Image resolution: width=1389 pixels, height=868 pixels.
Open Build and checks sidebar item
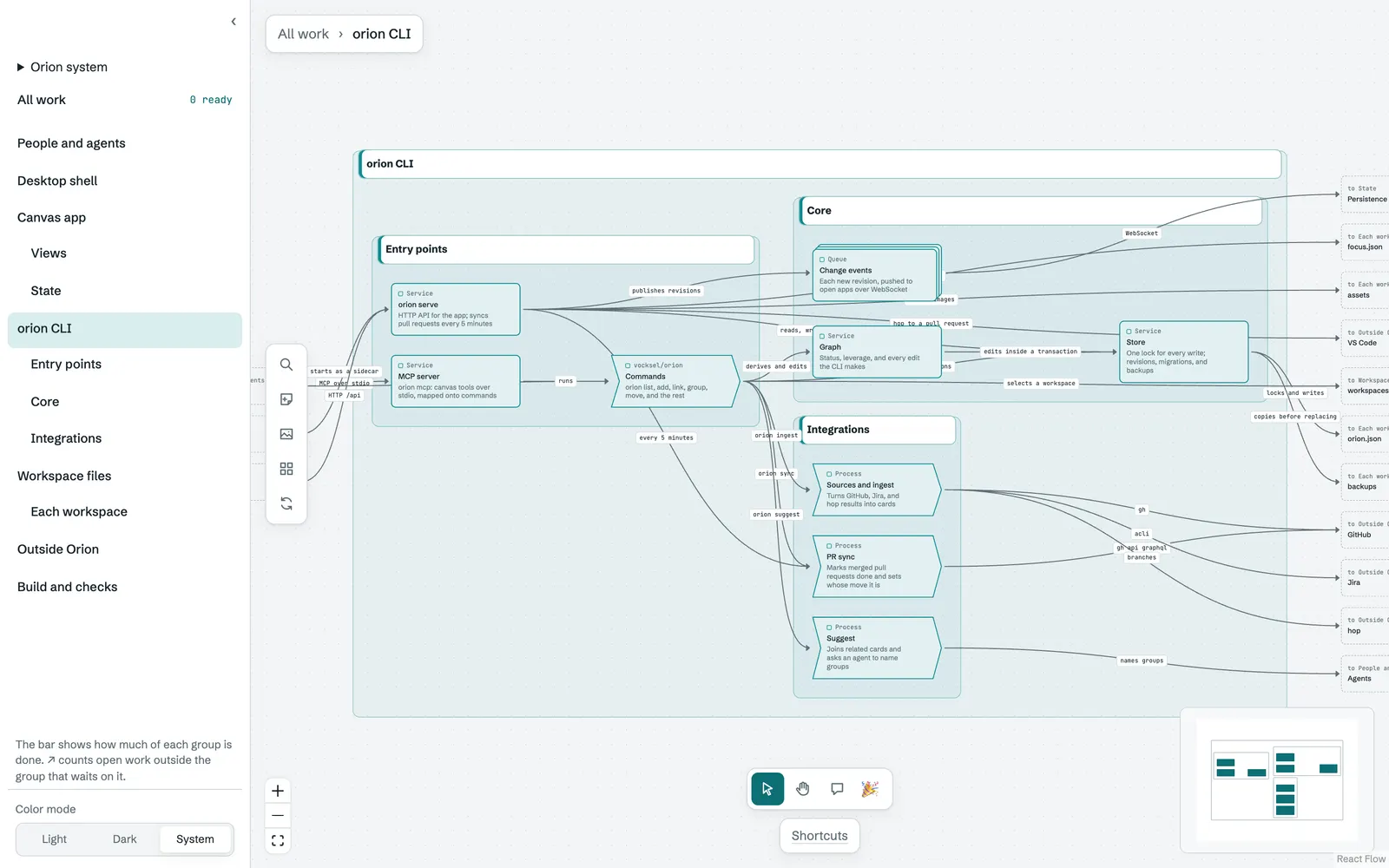pyautogui.click(x=125, y=587)
